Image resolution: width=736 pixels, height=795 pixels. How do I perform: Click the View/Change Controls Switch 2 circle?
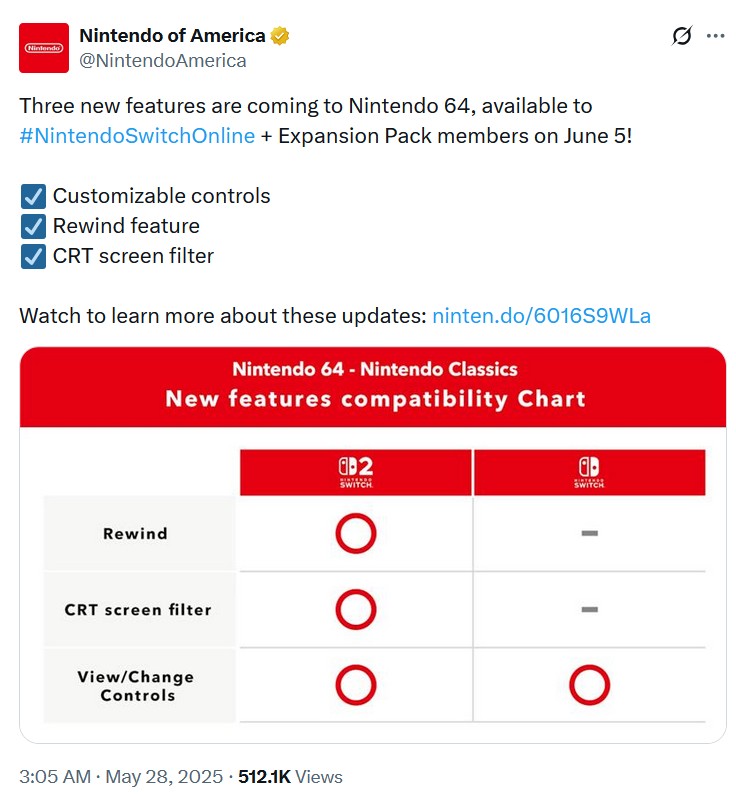pyautogui.click(x=355, y=685)
